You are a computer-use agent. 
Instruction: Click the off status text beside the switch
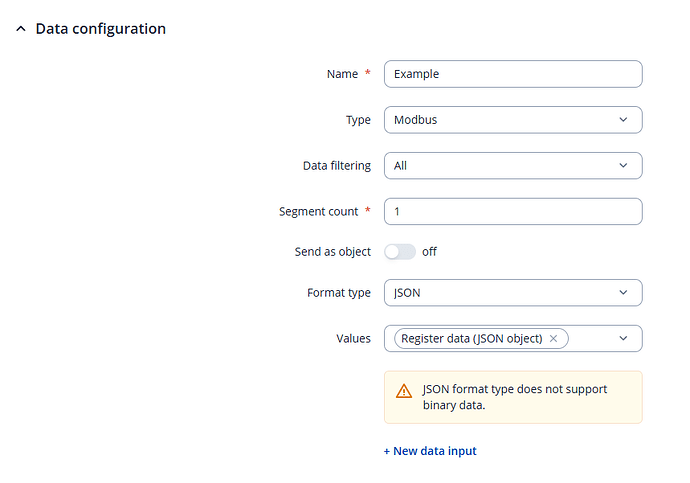pyautogui.click(x=429, y=252)
